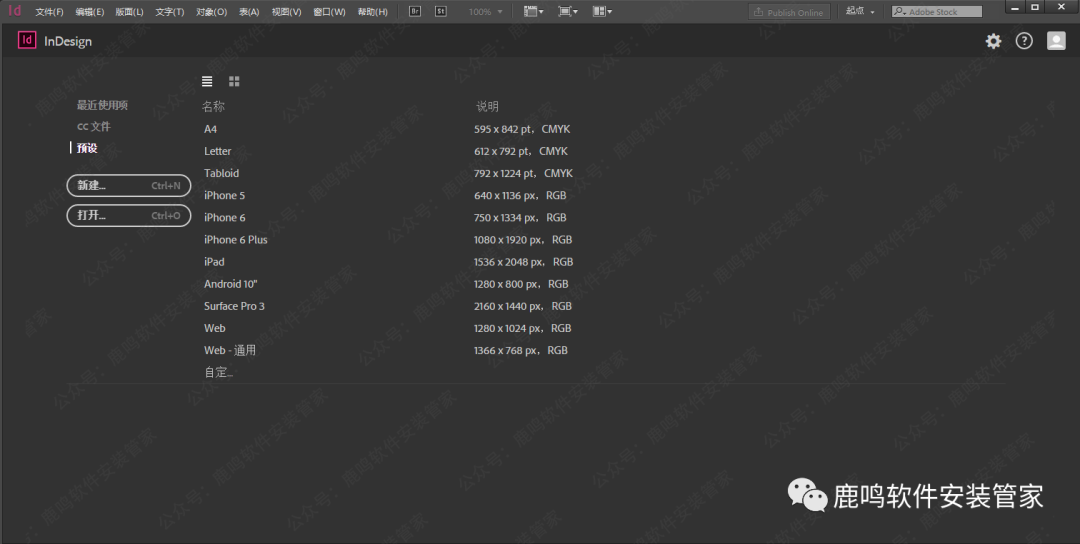Open the settings gear

[x=993, y=41]
